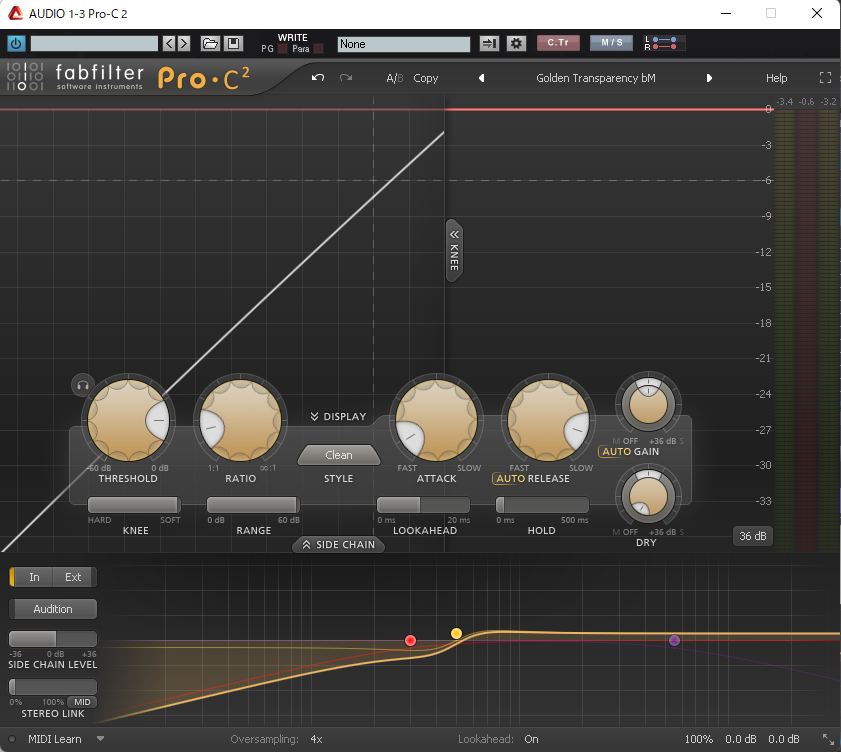841x752 pixels.
Task: Select the purple side chain filter node
Action: click(x=675, y=640)
